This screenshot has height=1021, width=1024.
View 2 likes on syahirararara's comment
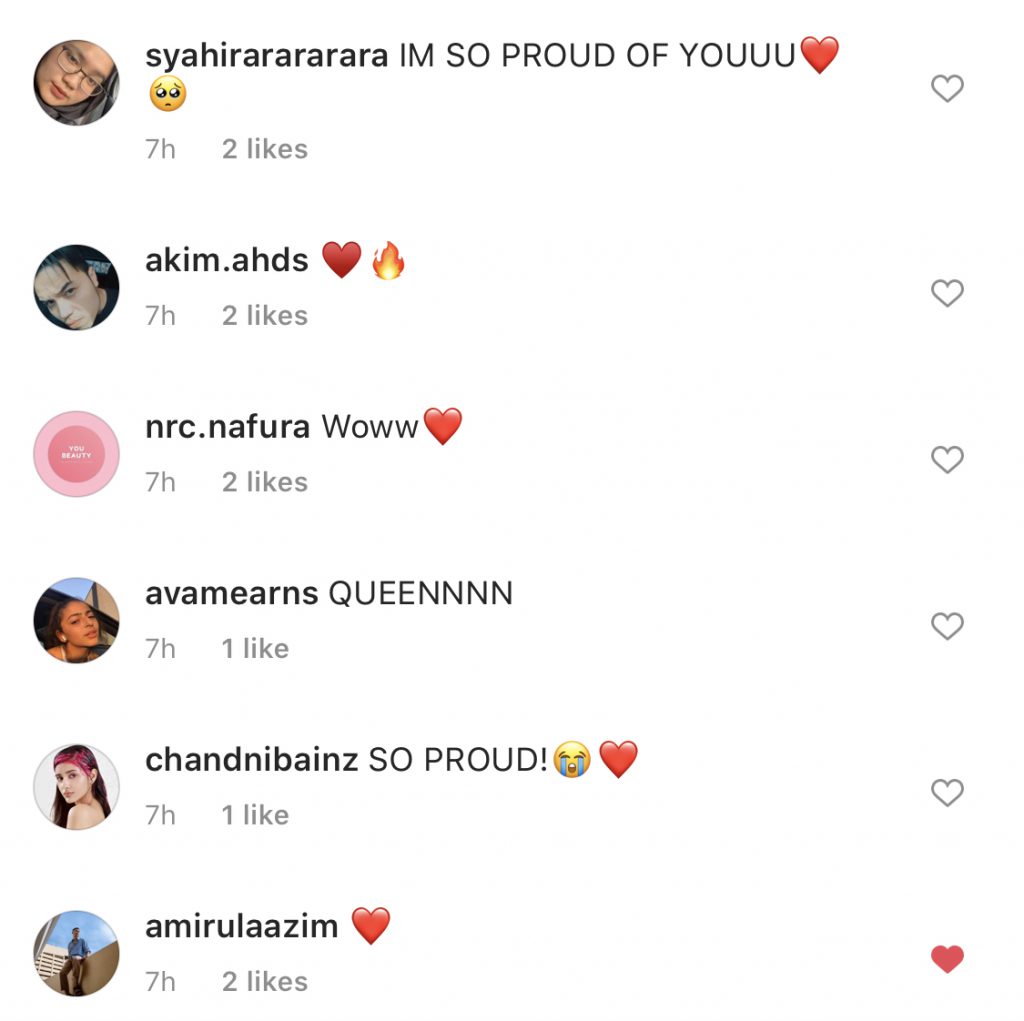[x=264, y=149]
